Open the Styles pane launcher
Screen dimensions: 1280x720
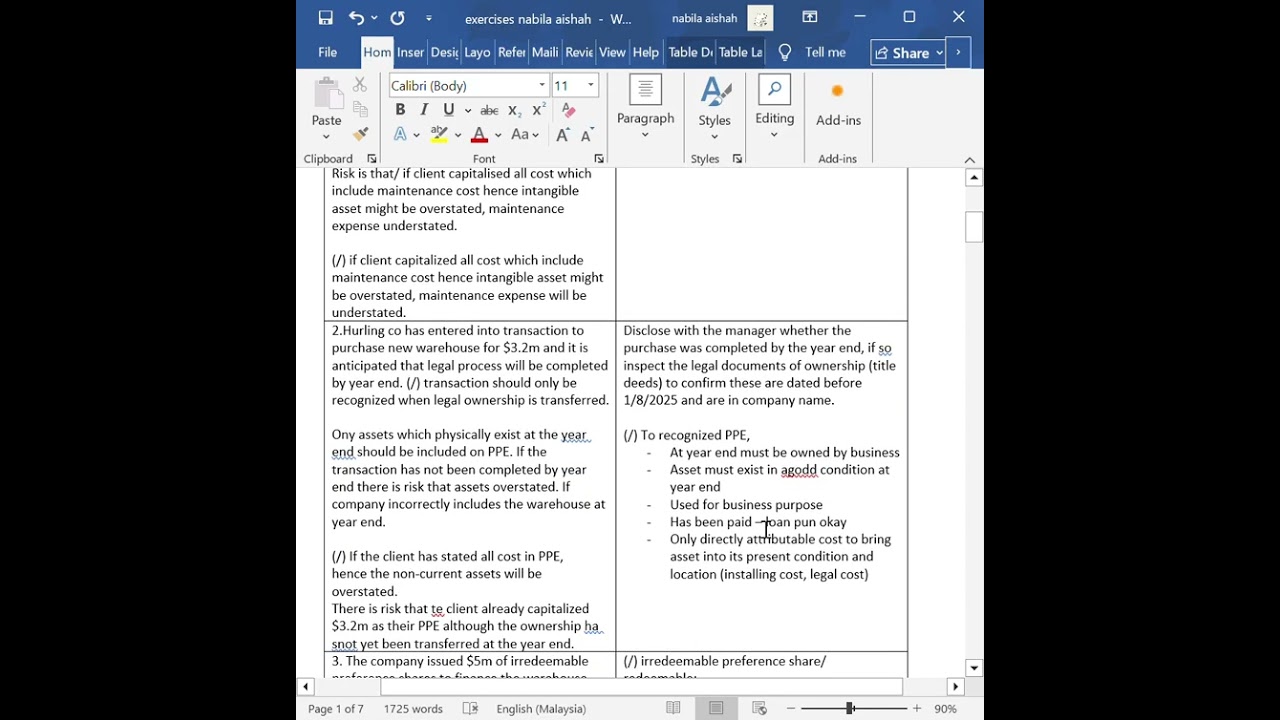point(737,159)
